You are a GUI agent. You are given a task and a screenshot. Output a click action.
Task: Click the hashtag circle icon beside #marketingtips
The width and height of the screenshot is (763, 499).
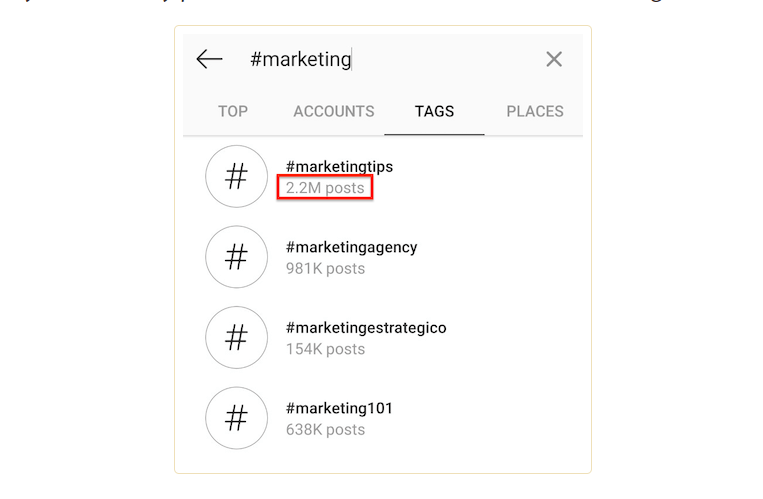coord(236,177)
